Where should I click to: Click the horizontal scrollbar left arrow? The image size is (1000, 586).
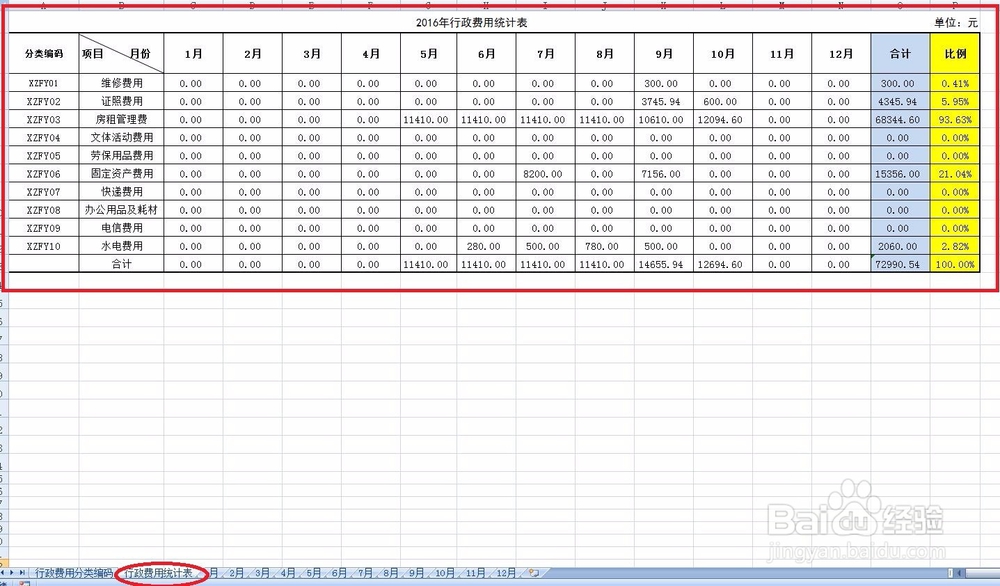959,573
